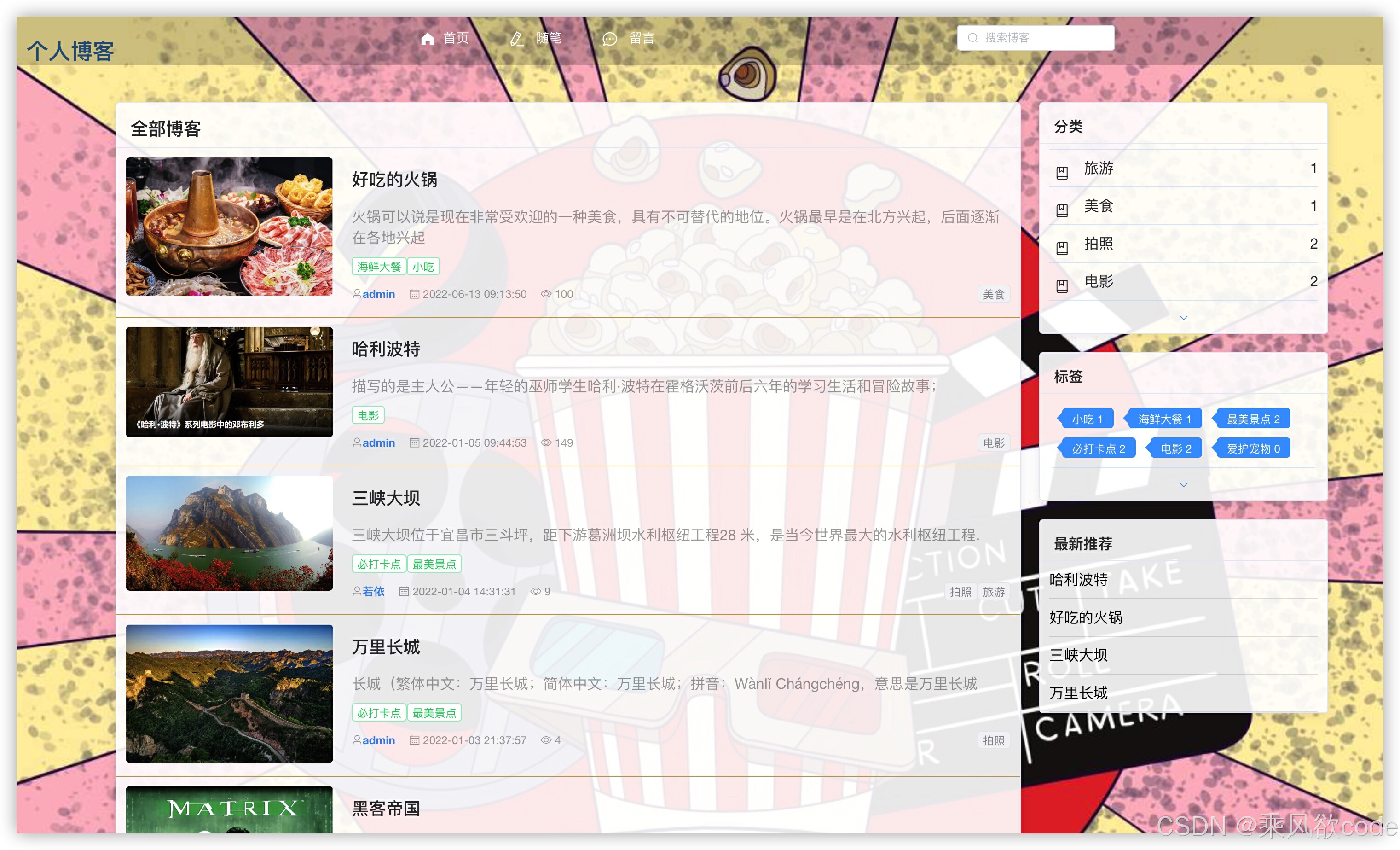The height and width of the screenshot is (850, 1400).
Task: Open the blog post 哈利波特
Action: tap(385, 350)
